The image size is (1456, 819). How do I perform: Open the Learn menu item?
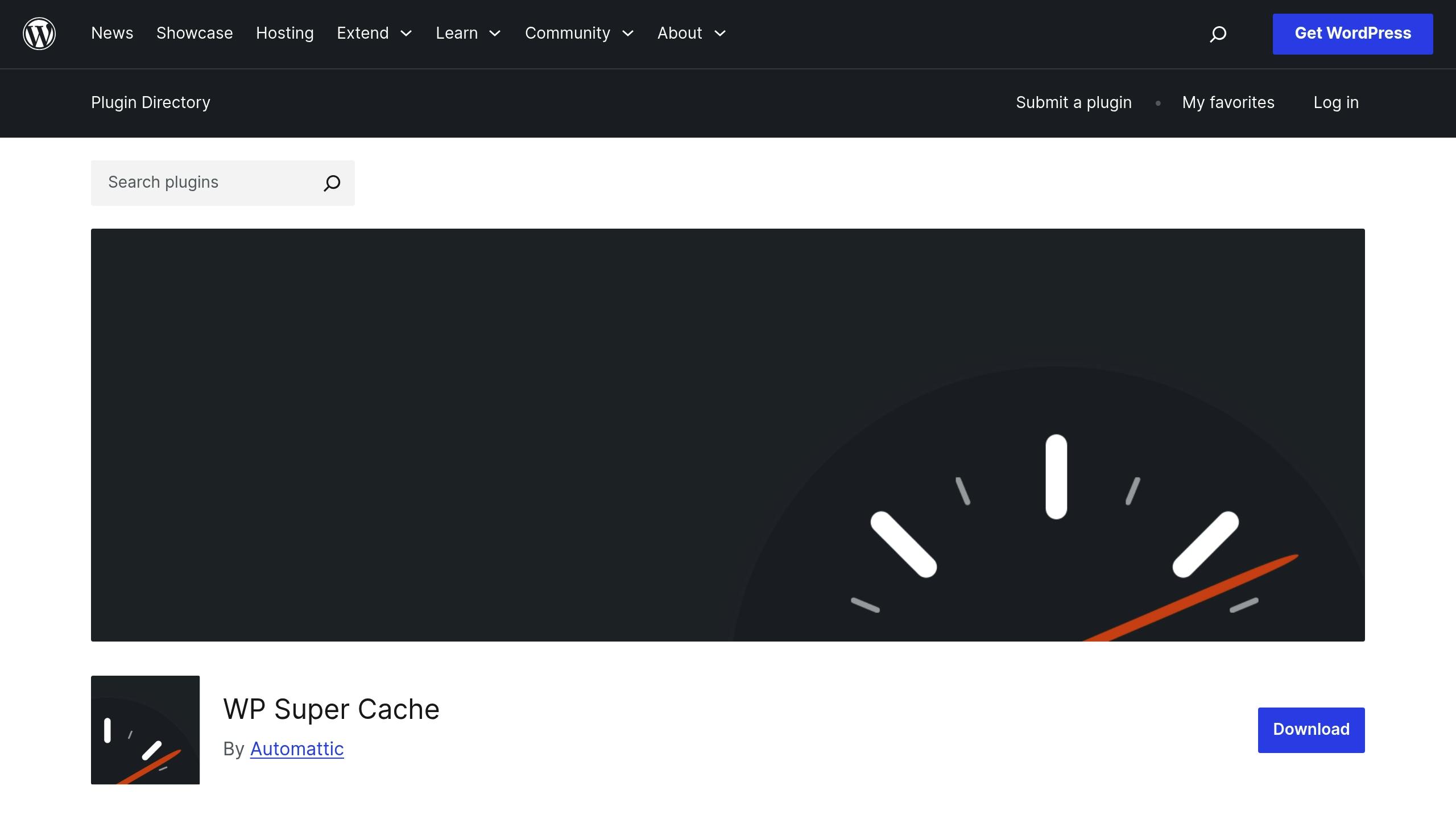coord(457,34)
